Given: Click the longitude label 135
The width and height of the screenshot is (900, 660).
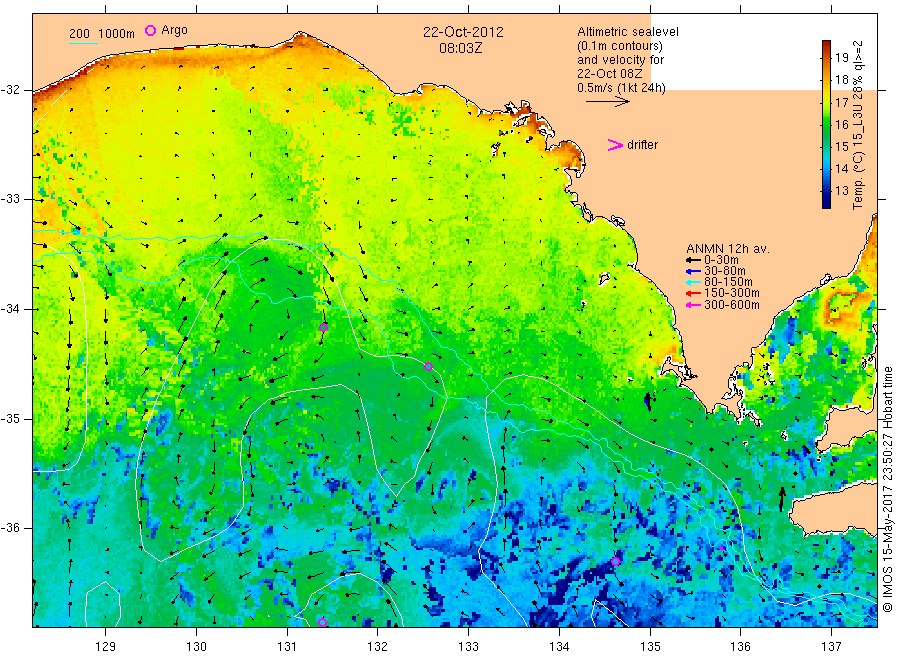Looking at the screenshot, I should click(650, 647).
